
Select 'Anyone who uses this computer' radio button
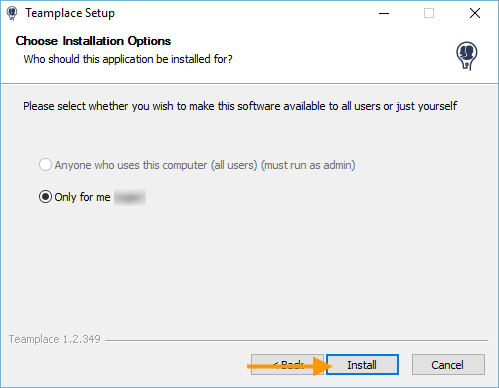(x=45, y=165)
